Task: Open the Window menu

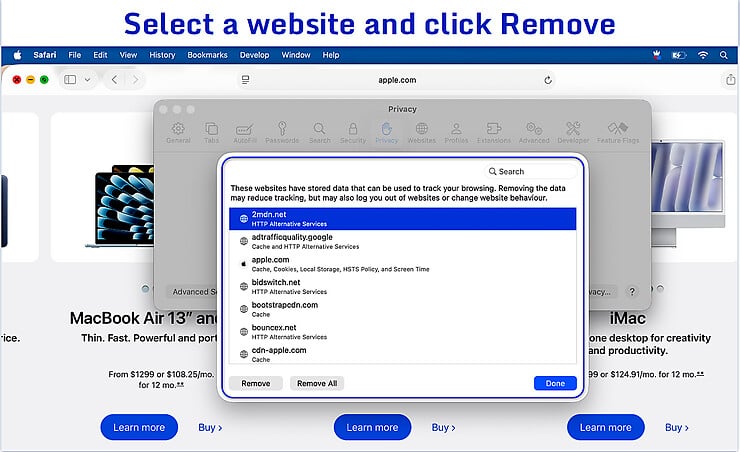Action: tap(296, 55)
